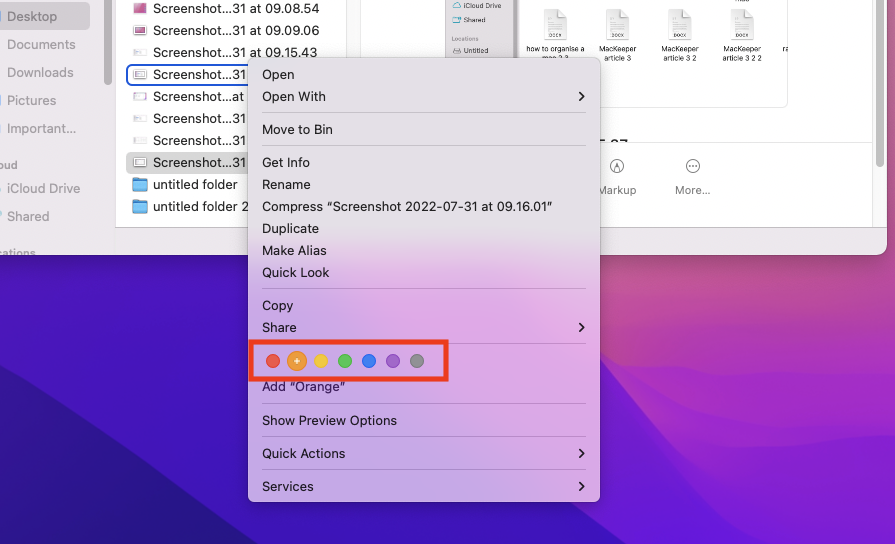Open iCloud Drive in Finder sidebar
Image resolution: width=895 pixels, height=544 pixels.
(43, 188)
